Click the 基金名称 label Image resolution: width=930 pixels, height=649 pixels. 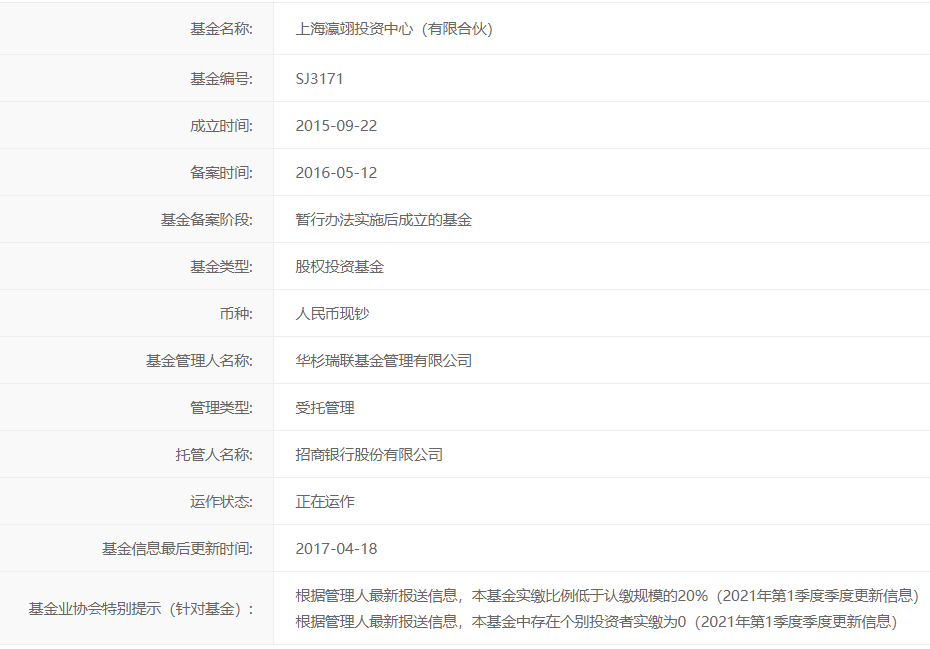[221, 29]
